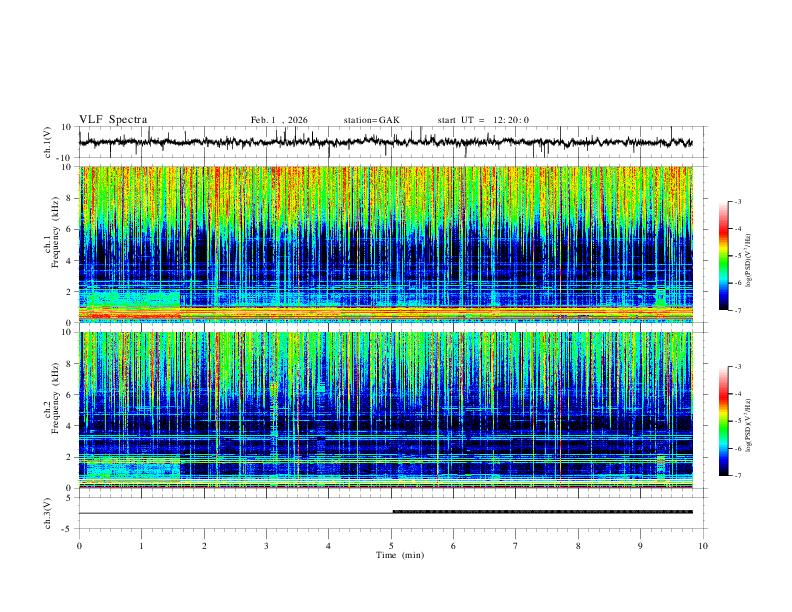Click time axis tick label "9"
792x612 pixels.
point(640,546)
